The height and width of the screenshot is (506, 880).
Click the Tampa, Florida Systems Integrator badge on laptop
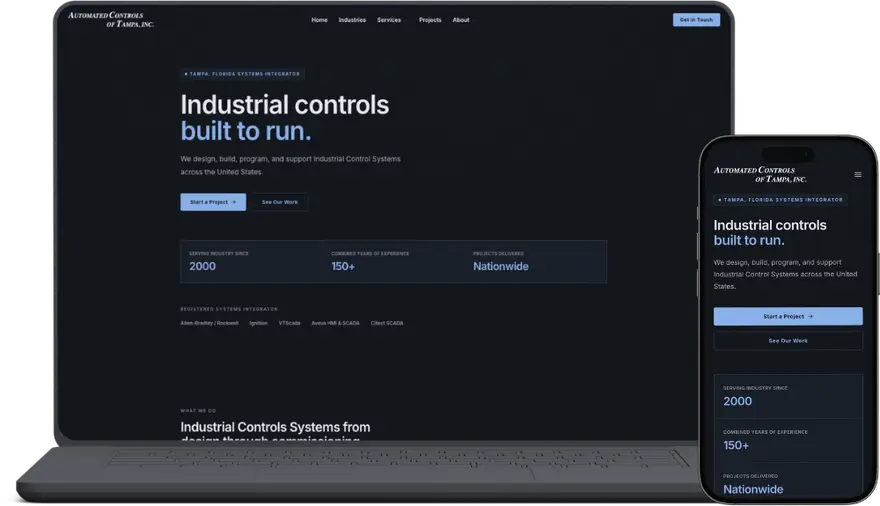(x=242, y=73)
